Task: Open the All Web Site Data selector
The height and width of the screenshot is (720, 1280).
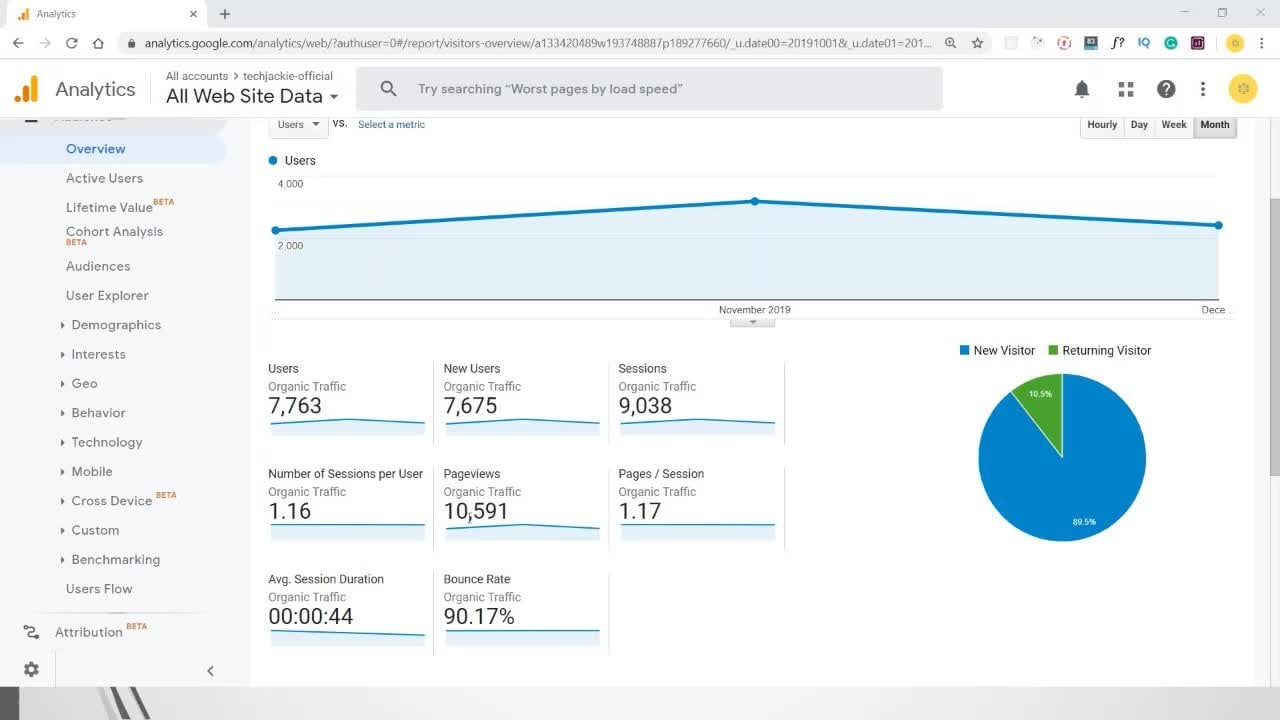Action: 252,96
